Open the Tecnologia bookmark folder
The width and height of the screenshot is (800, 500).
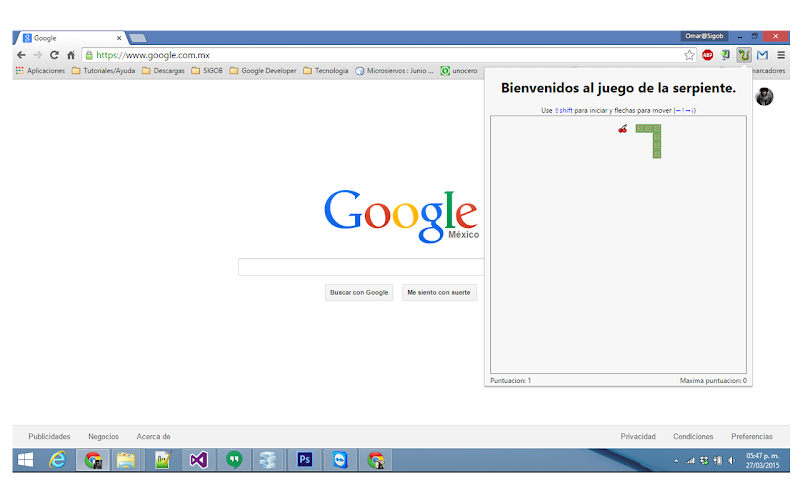(326, 71)
